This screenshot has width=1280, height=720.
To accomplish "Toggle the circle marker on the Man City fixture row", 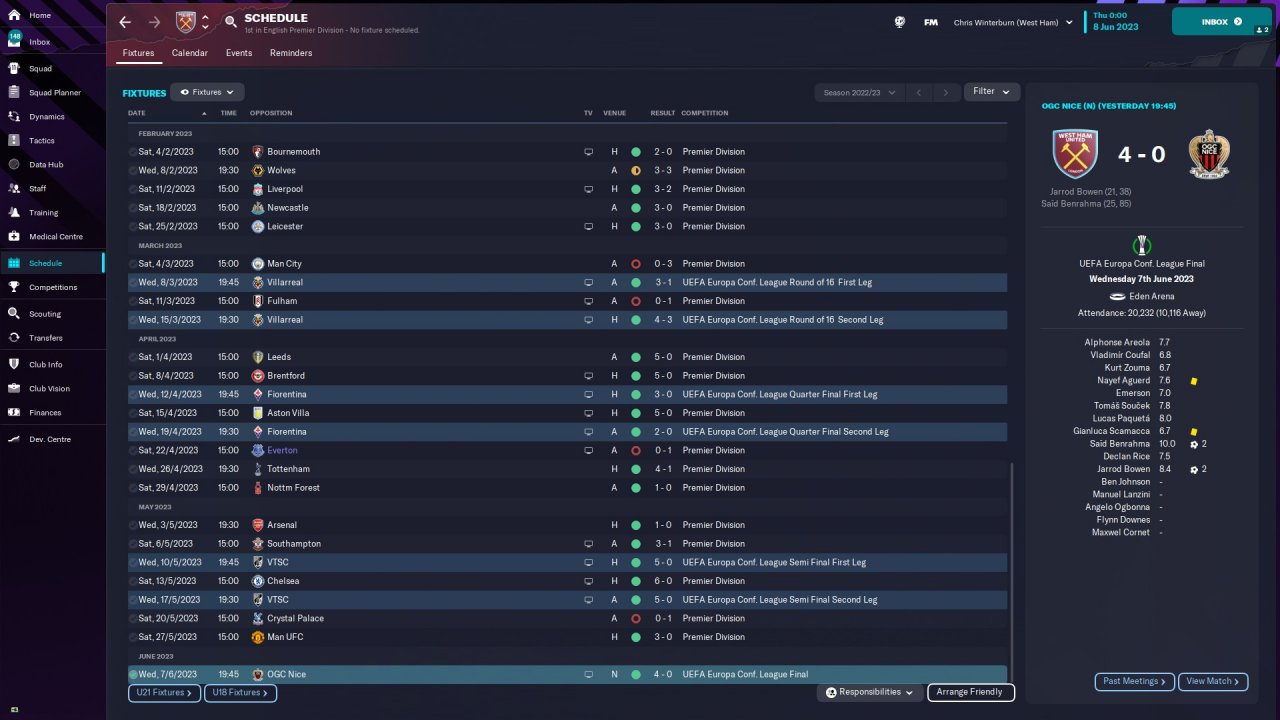I will click(133, 264).
